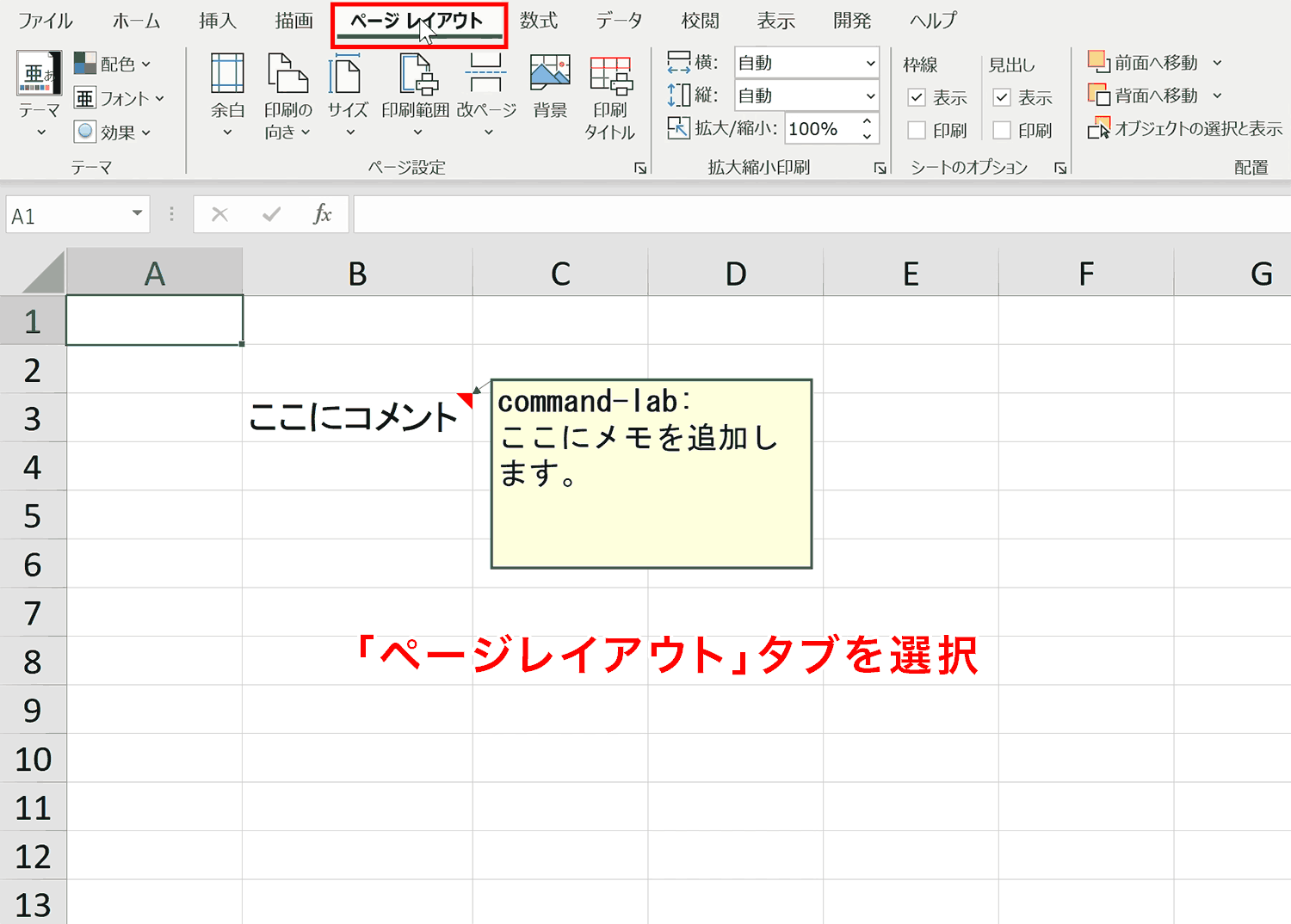Viewport: 1291px width, 924px height.
Task: Switch to the 描画 tab
Action: (293, 21)
